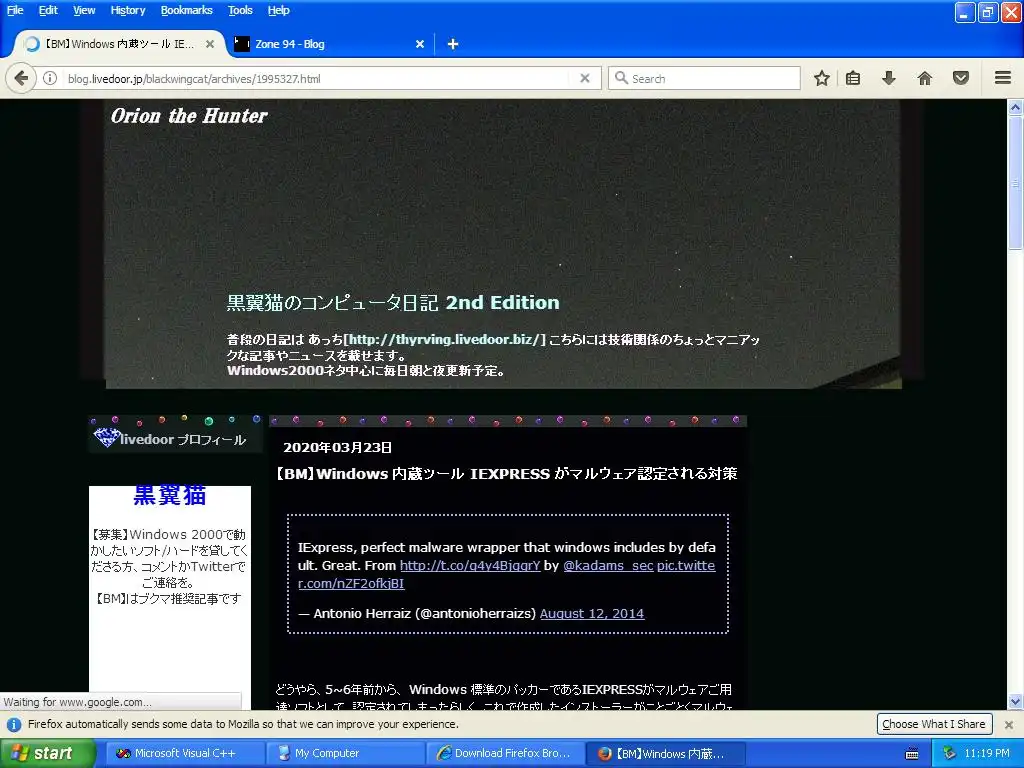Switch to Microsoft Visual C++ taskbar item
Image resolution: width=1024 pixels, height=768 pixels.
tap(185, 754)
